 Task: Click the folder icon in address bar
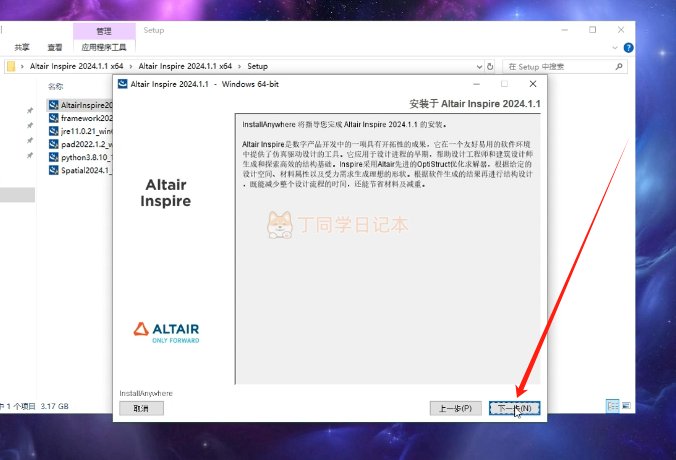(11, 66)
